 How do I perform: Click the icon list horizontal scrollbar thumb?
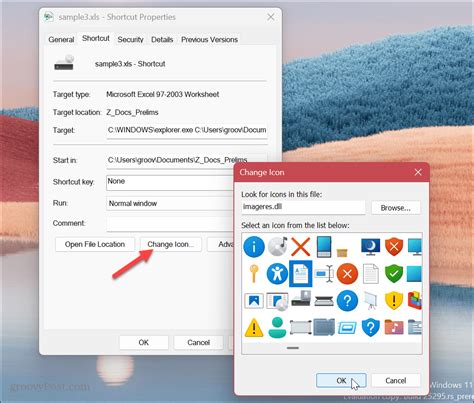[x=293, y=348]
